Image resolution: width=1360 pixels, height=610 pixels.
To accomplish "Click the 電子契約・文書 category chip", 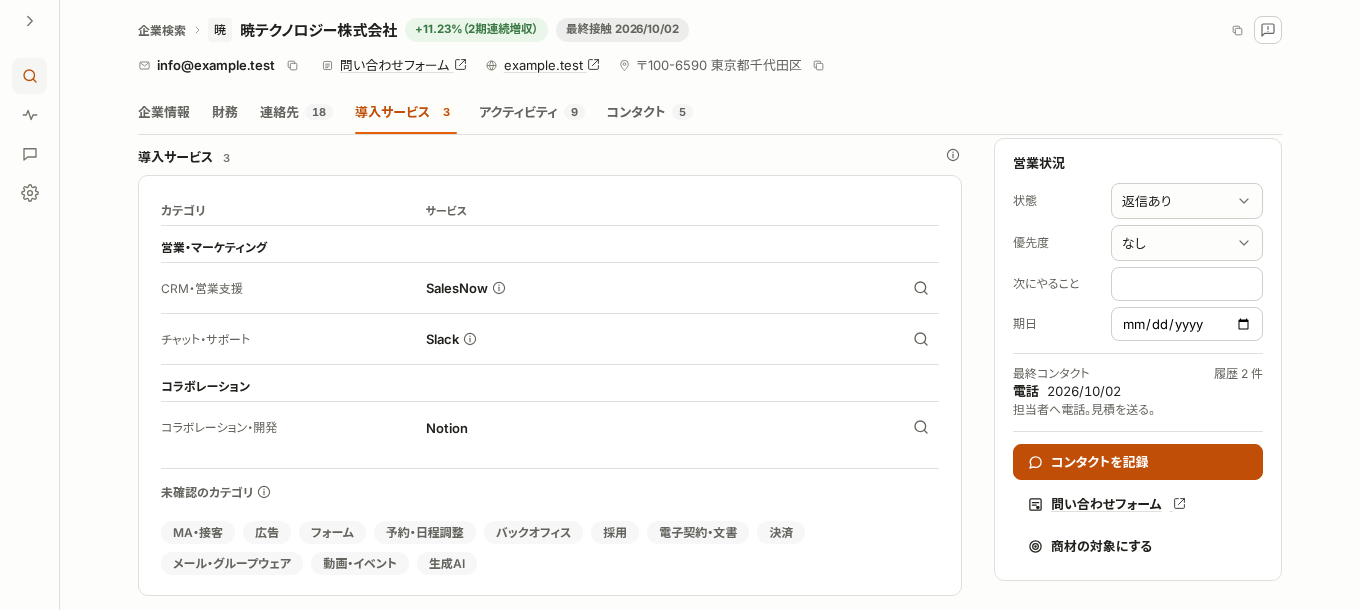I will coord(698,533).
